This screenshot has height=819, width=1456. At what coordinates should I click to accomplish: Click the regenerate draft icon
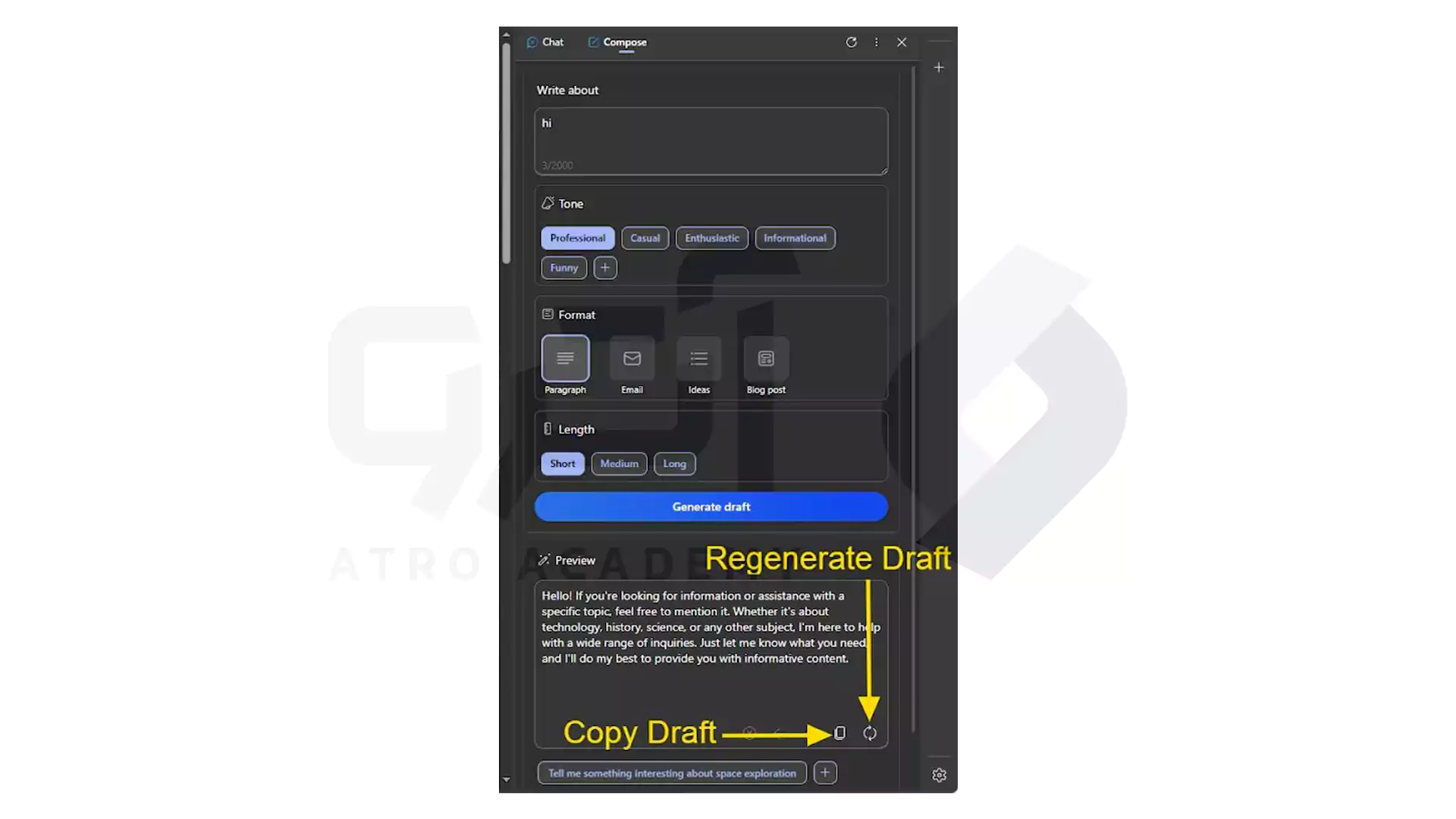[868, 733]
